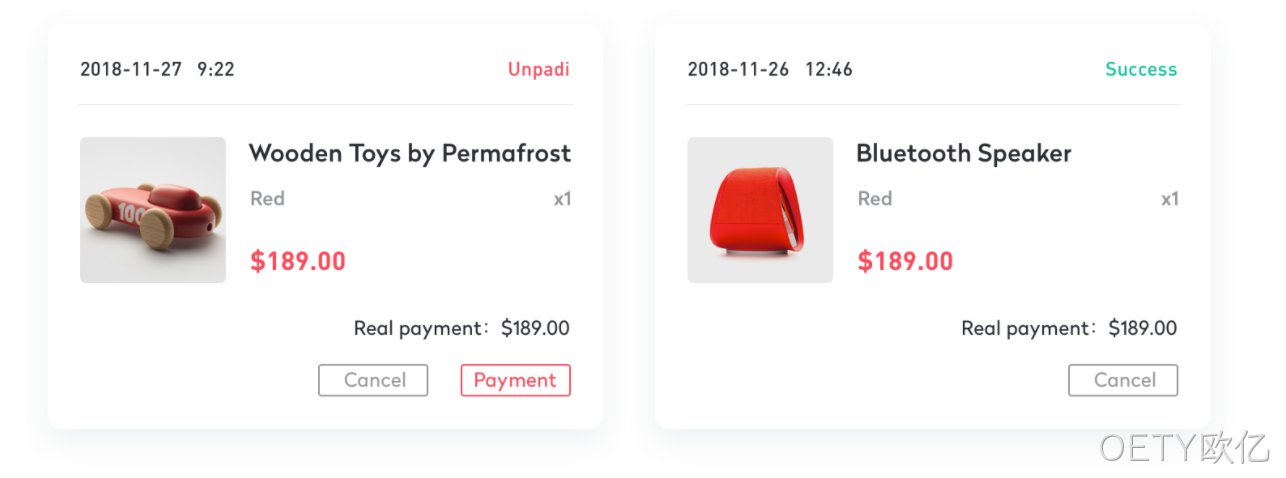Click the Red color label under Bluetooth Speaker
The height and width of the screenshot is (478, 1286).
(x=874, y=198)
